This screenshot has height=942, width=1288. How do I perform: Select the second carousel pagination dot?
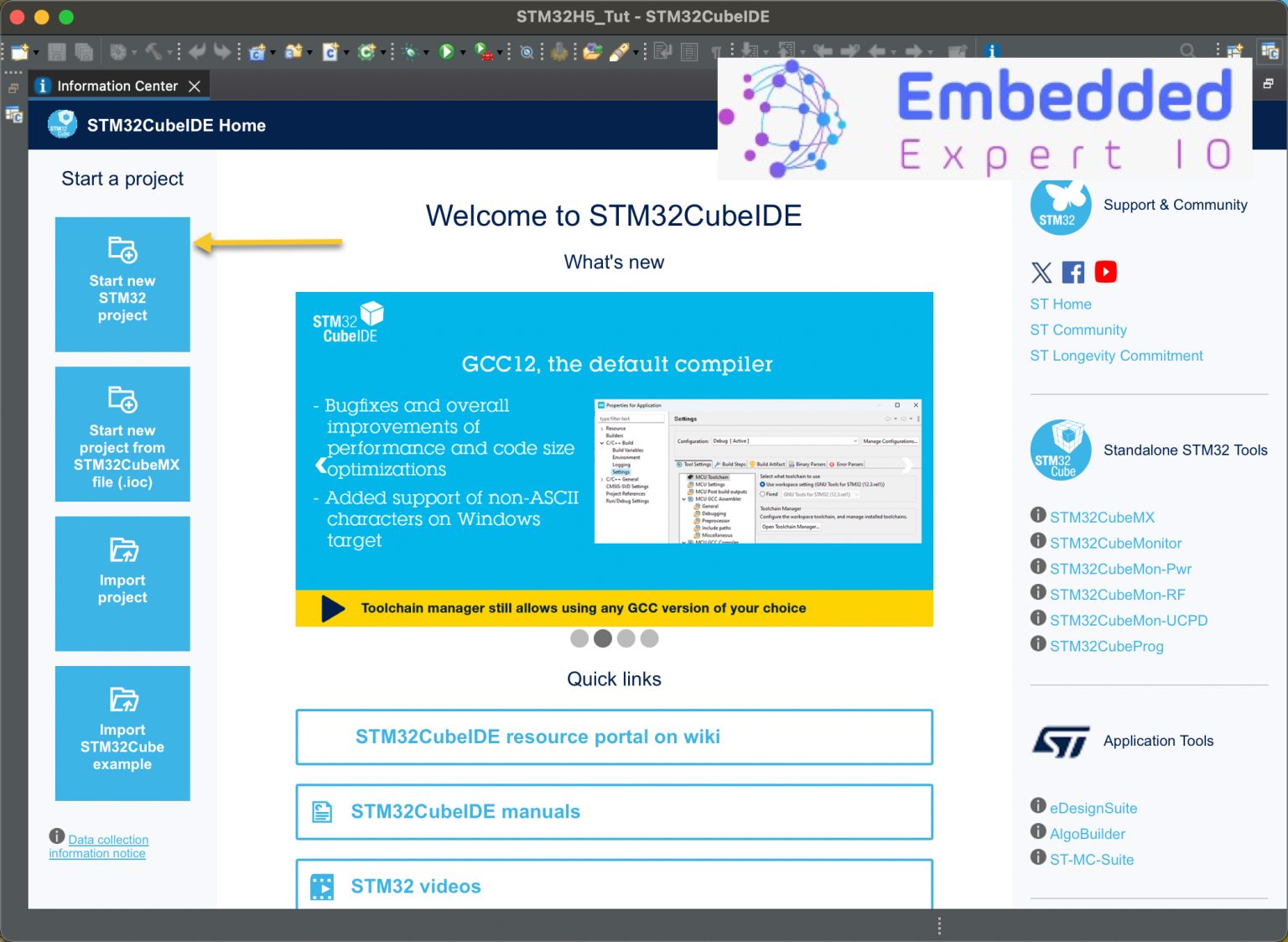point(603,638)
